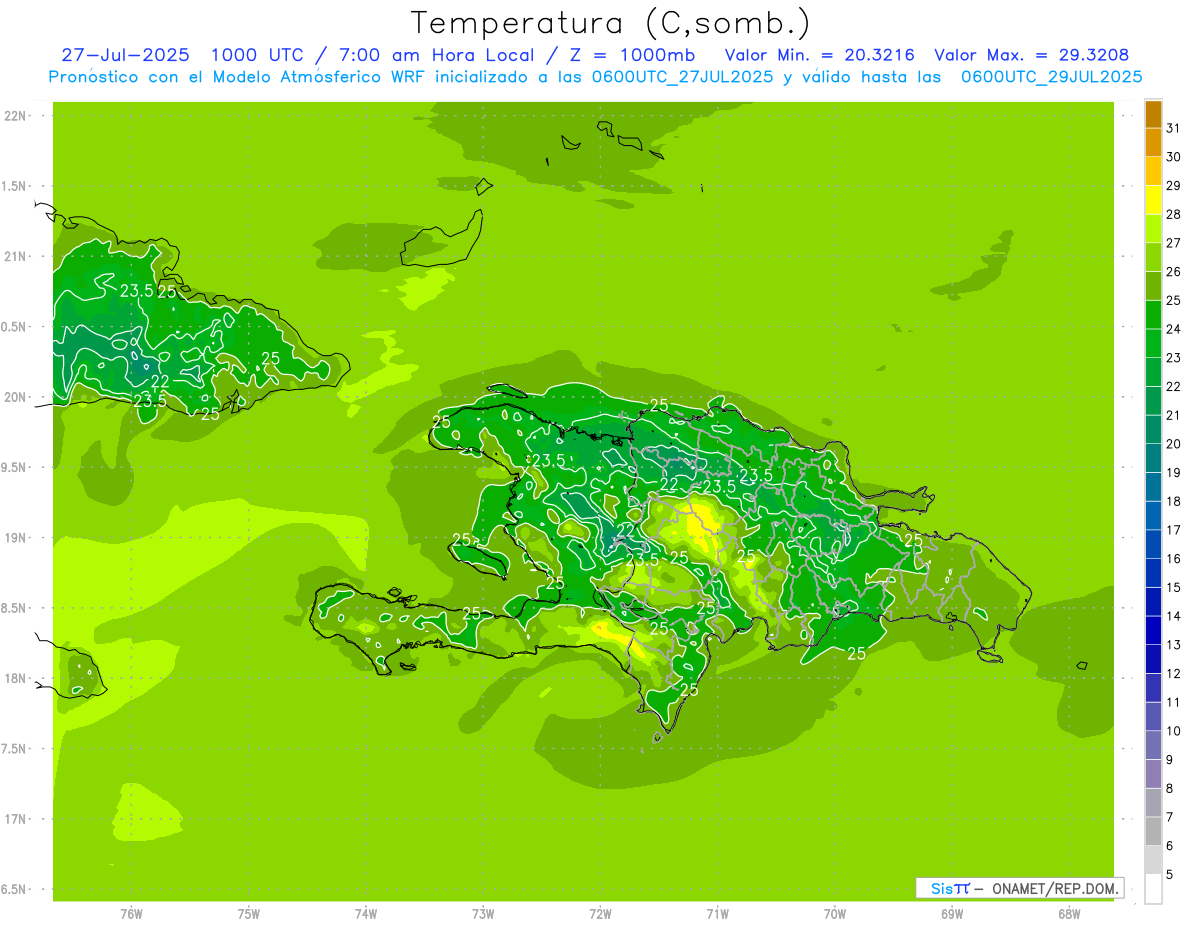Click the legend value "20"
Image resolution: width=1200 pixels, height=927 pixels.
pos(1173,444)
